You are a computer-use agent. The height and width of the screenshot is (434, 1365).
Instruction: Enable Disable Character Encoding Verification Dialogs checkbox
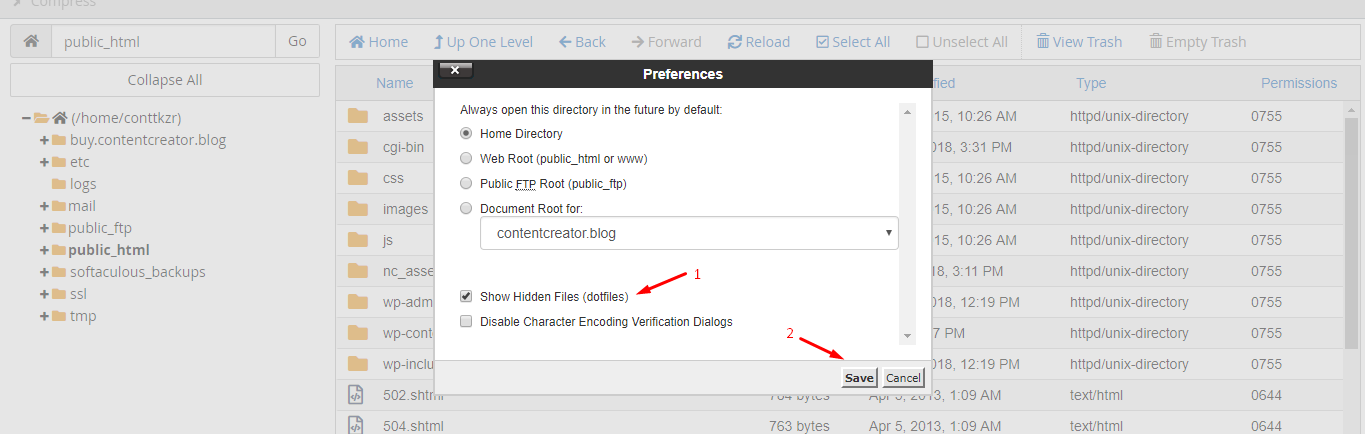coord(466,322)
